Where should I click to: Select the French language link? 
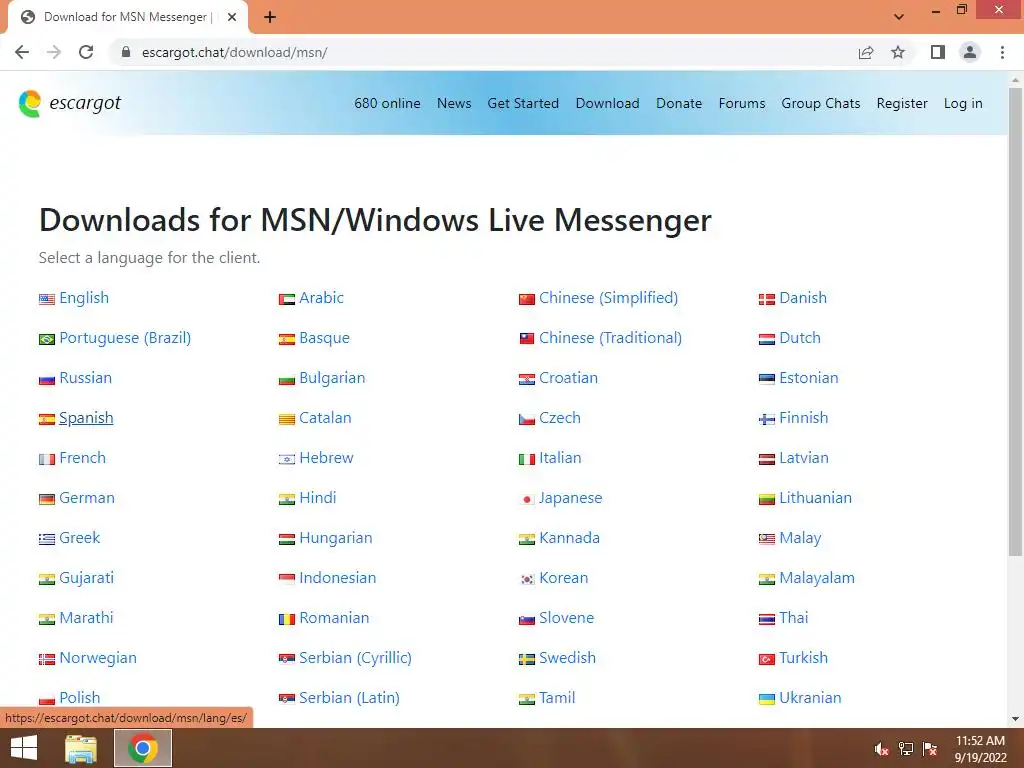(82, 458)
